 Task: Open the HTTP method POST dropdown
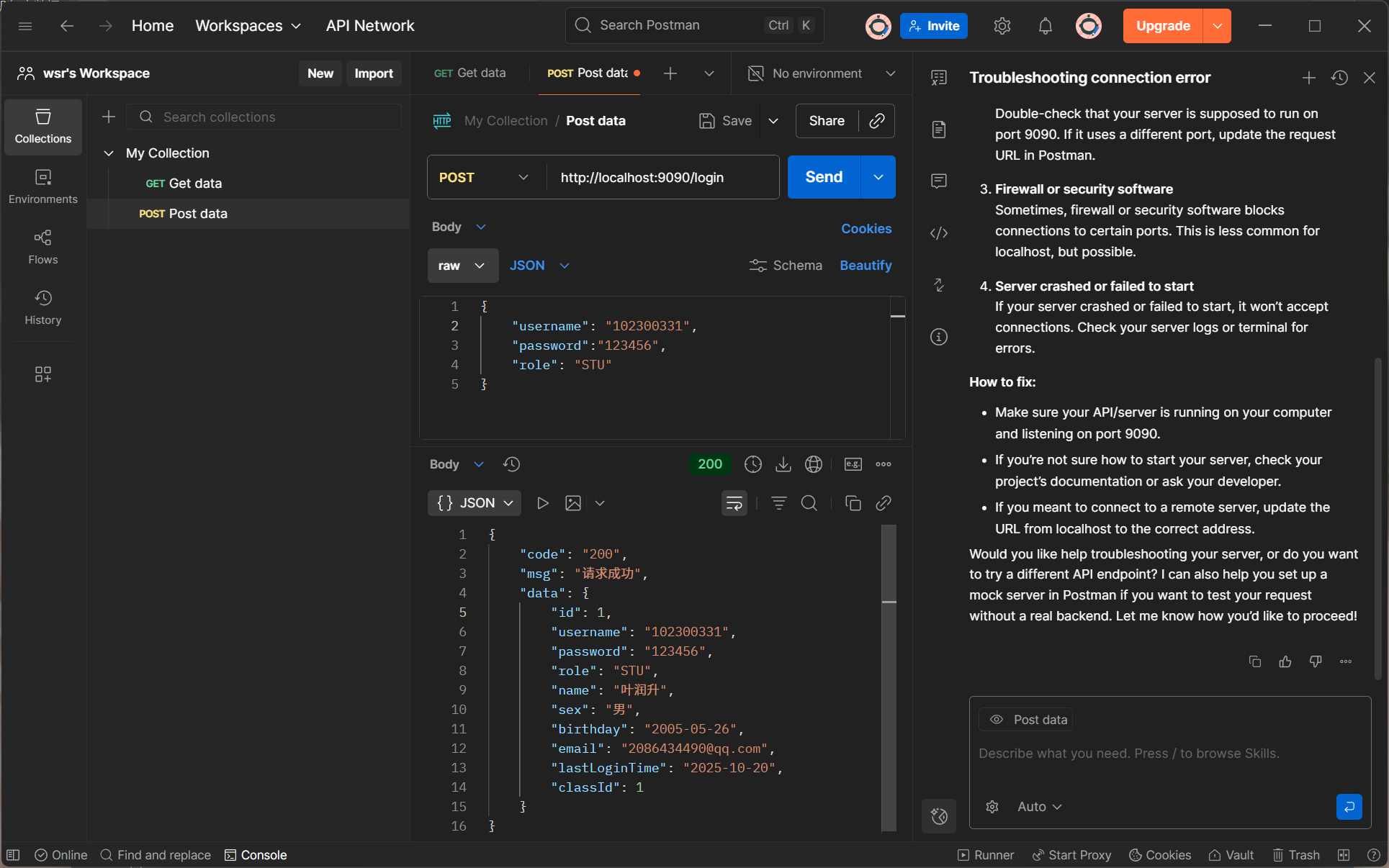pos(484,177)
